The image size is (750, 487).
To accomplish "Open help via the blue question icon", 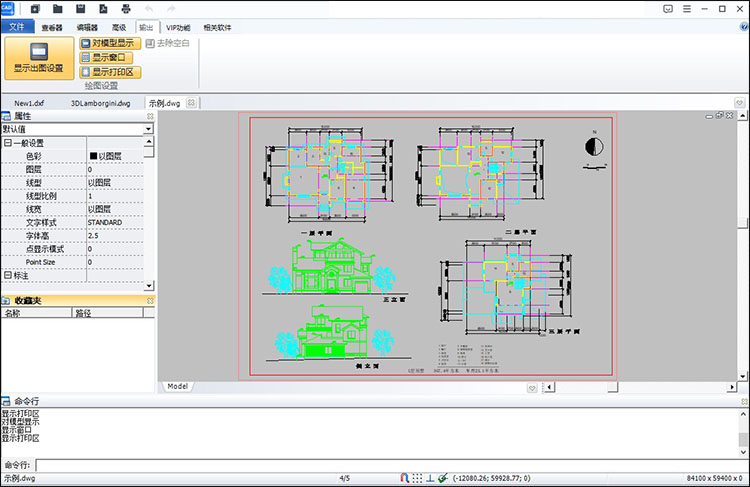I will coord(744,27).
